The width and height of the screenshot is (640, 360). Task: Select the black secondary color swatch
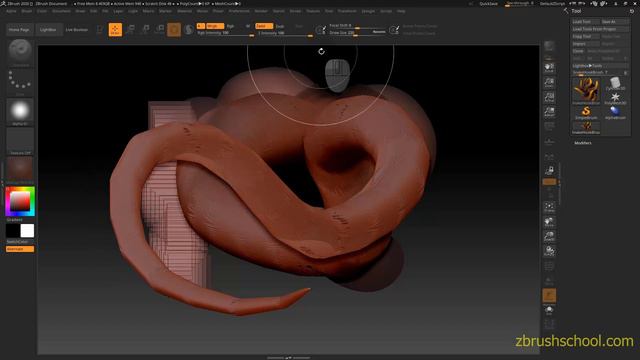point(13,231)
